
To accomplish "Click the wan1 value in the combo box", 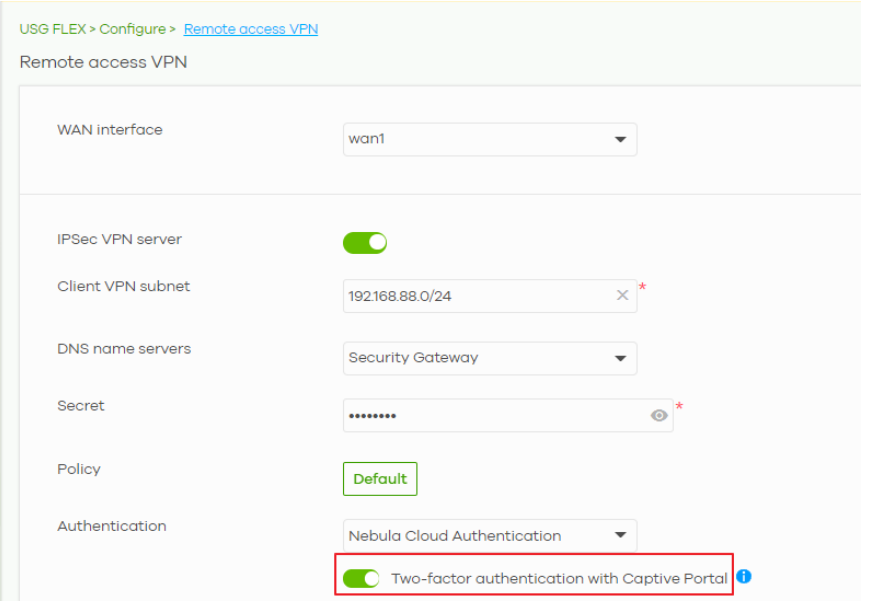I will (365, 140).
